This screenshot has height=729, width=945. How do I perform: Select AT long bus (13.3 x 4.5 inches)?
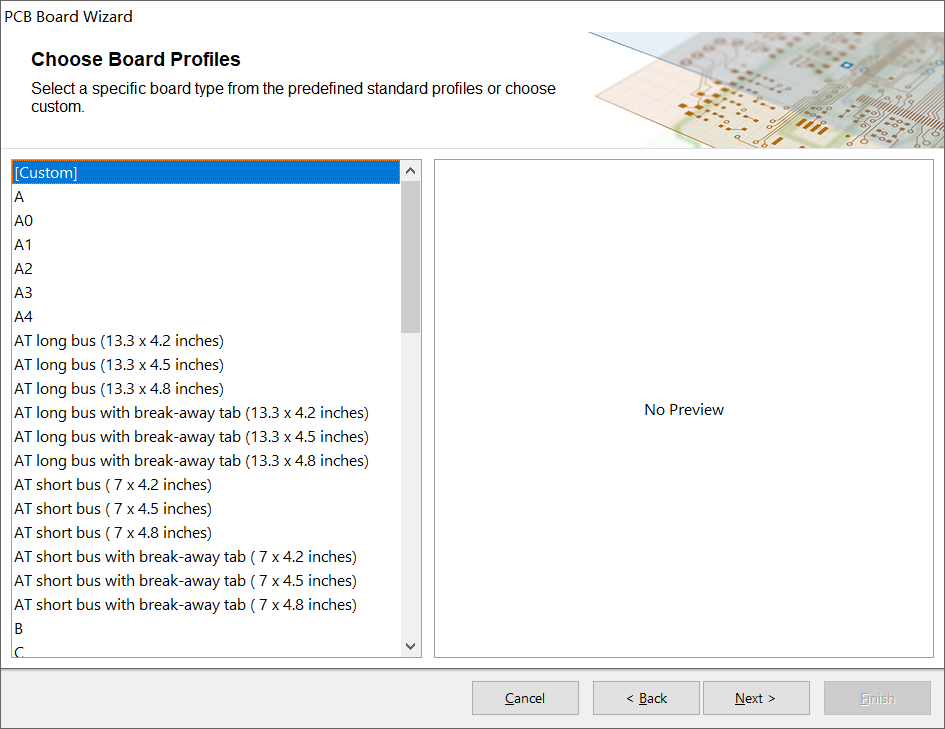[206, 364]
